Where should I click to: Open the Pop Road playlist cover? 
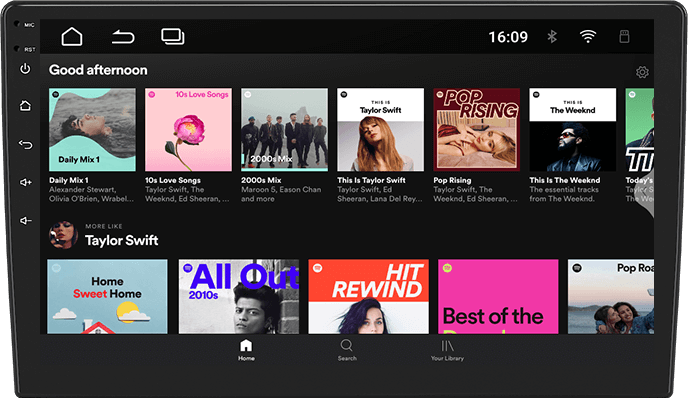pos(611,297)
